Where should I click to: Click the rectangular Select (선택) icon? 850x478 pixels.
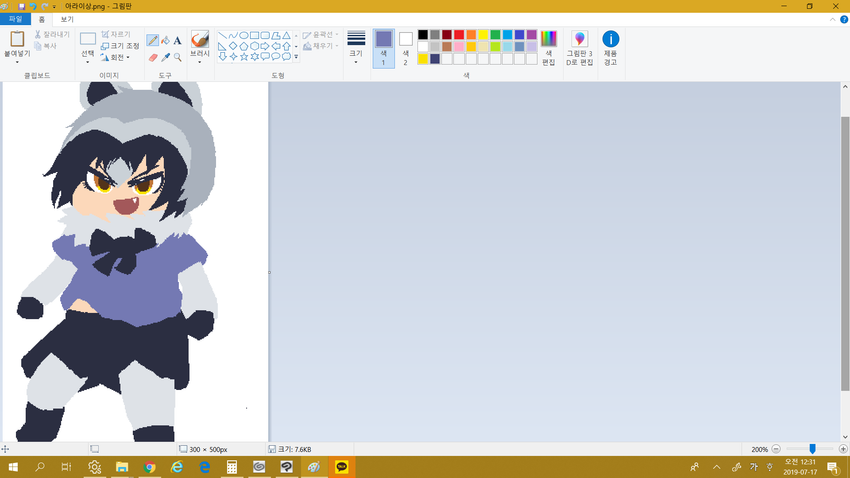[88, 39]
